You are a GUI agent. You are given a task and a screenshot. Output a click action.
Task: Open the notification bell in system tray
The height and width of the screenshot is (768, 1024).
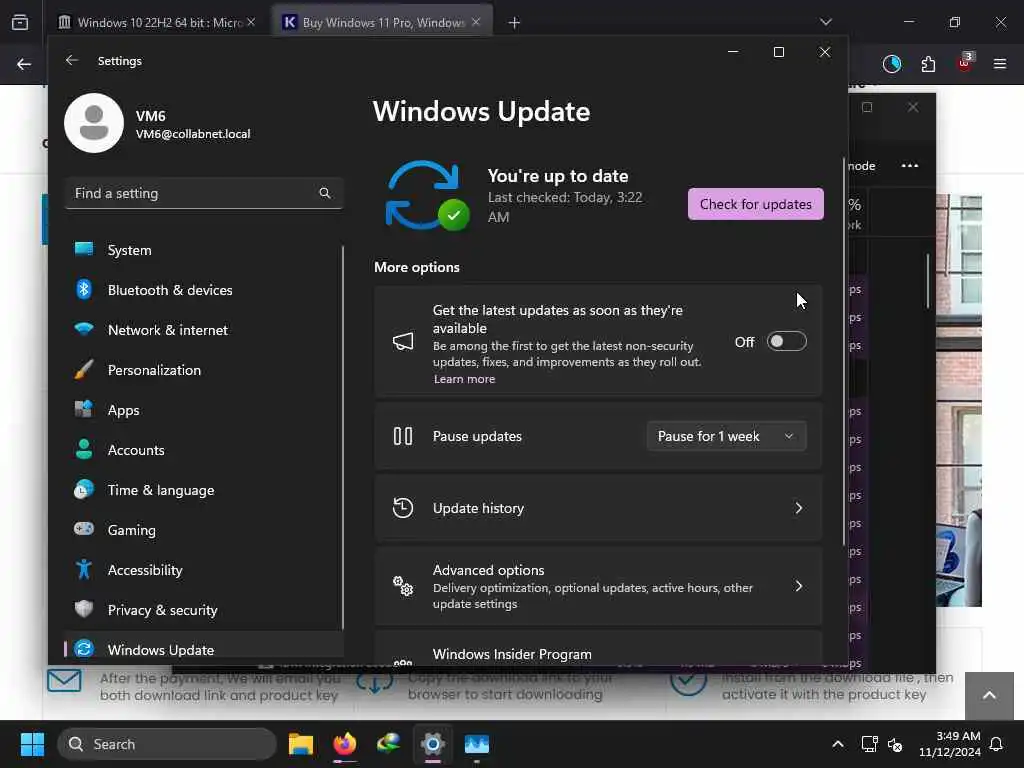point(997,744)
